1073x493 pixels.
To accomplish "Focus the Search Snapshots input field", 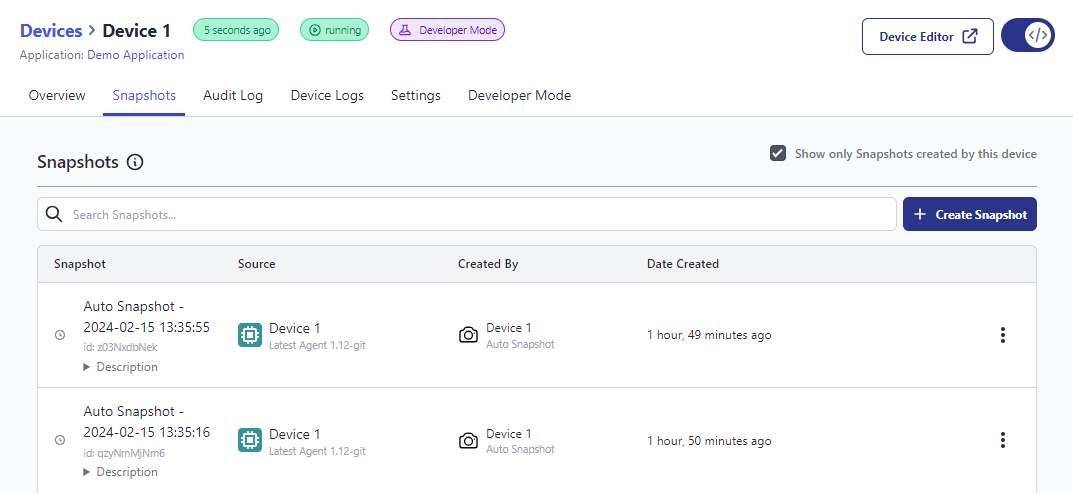I will click(480, 214).
